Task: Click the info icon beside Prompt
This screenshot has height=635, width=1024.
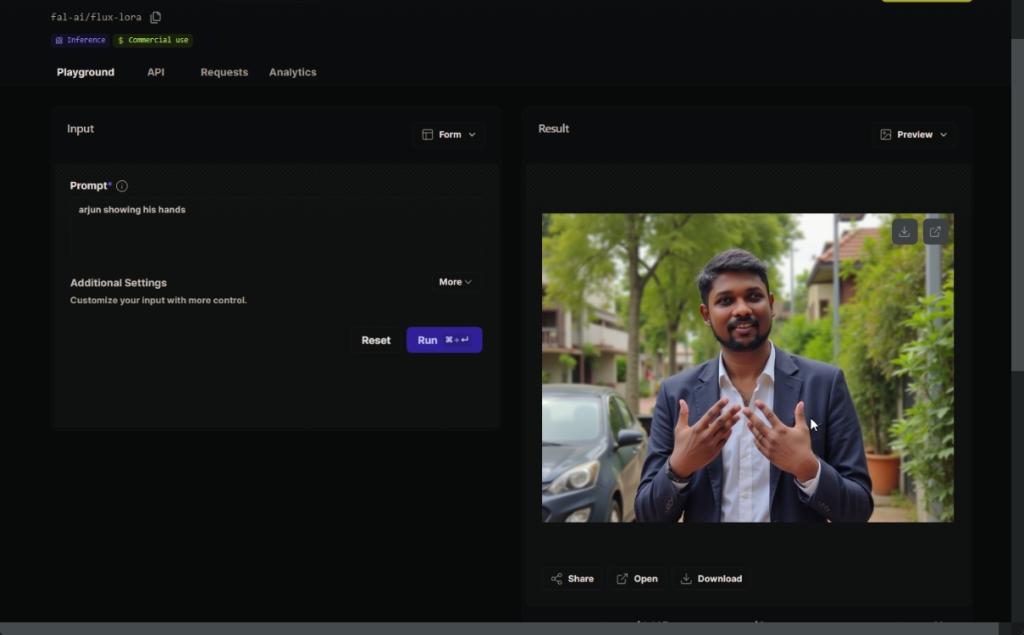Action: [122, 186]
